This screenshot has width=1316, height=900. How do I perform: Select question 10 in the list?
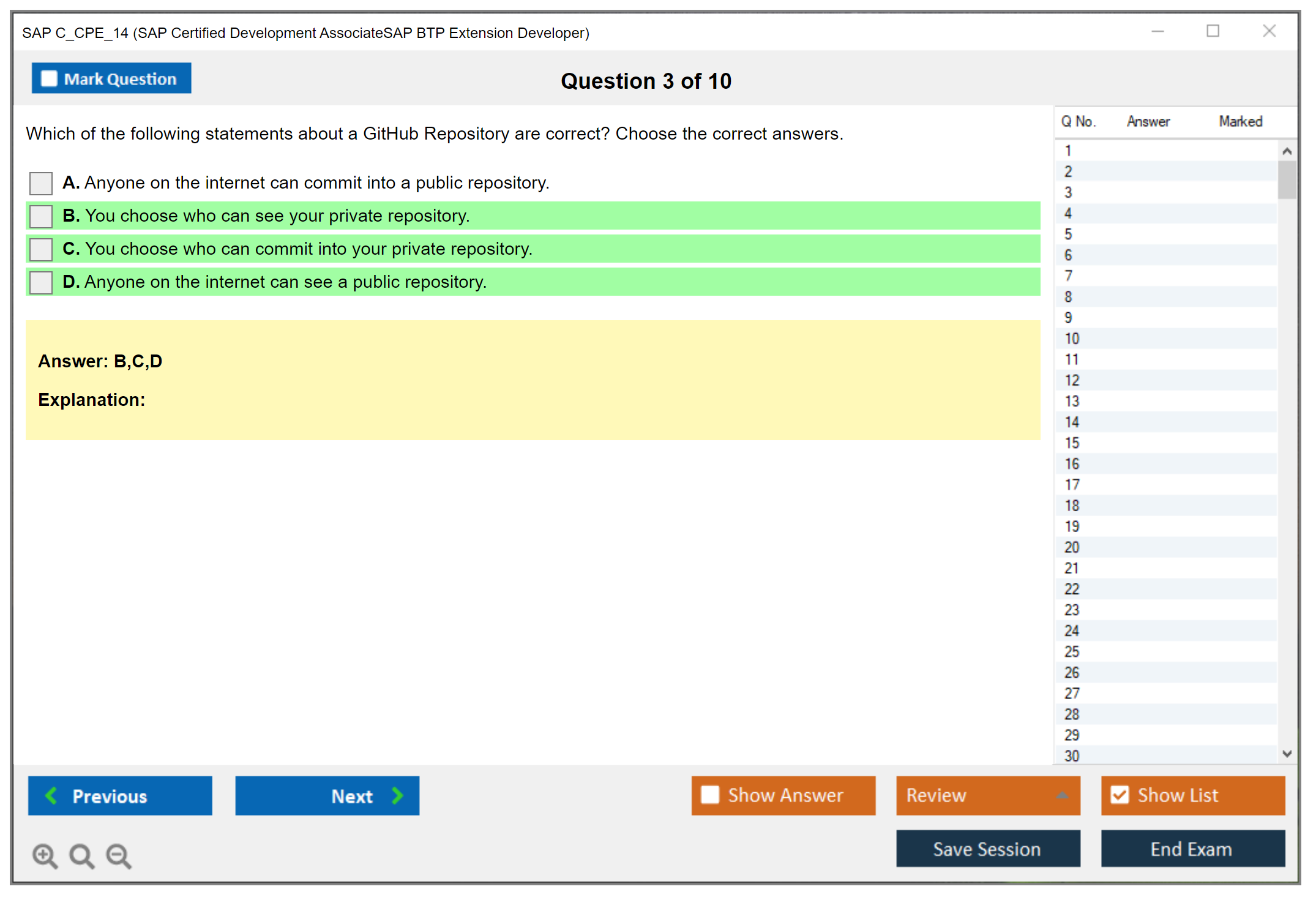(x=1072, y=339)
